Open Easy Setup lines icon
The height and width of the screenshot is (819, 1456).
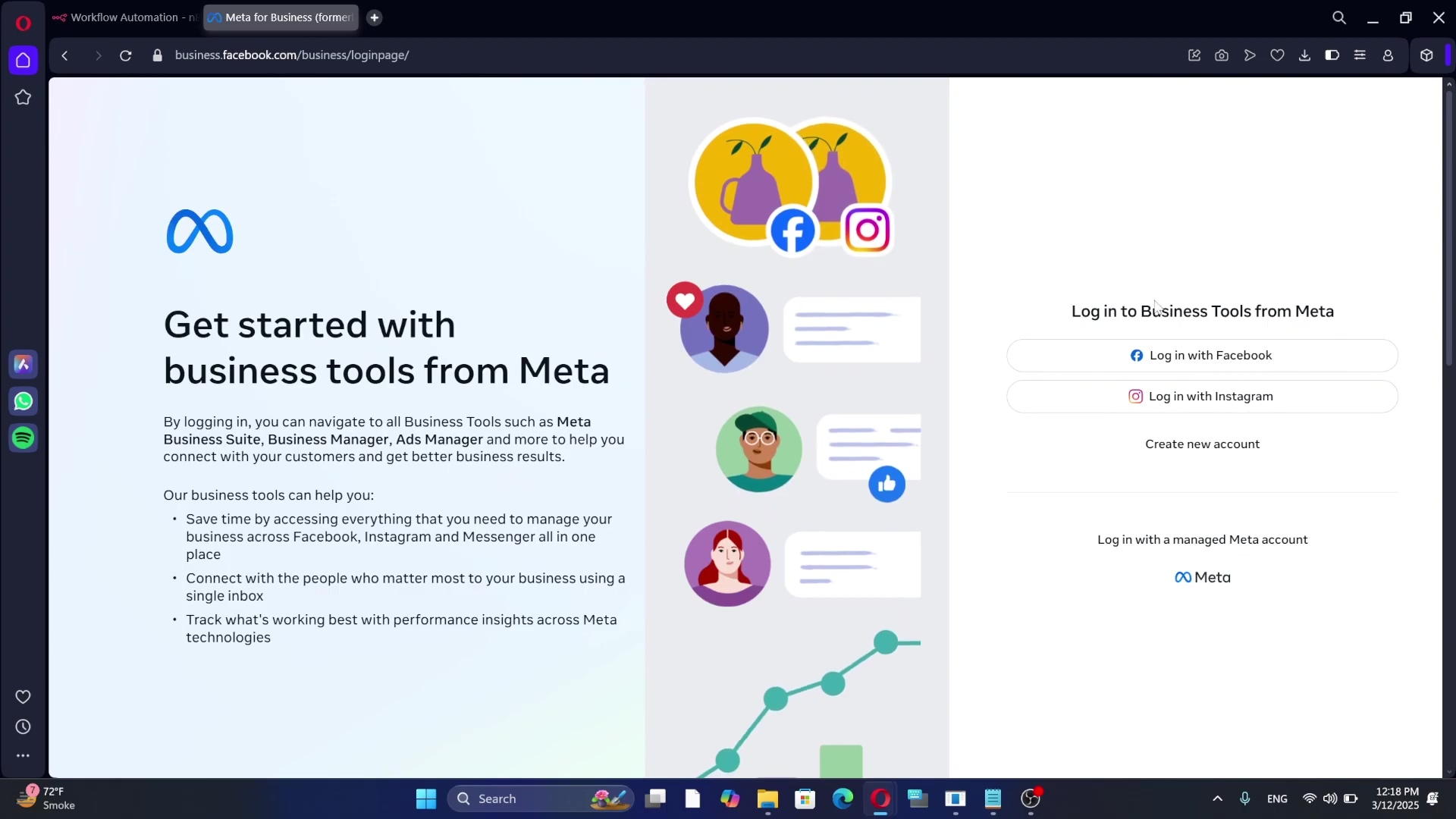pyautogui.click(x=1360, y=55)
